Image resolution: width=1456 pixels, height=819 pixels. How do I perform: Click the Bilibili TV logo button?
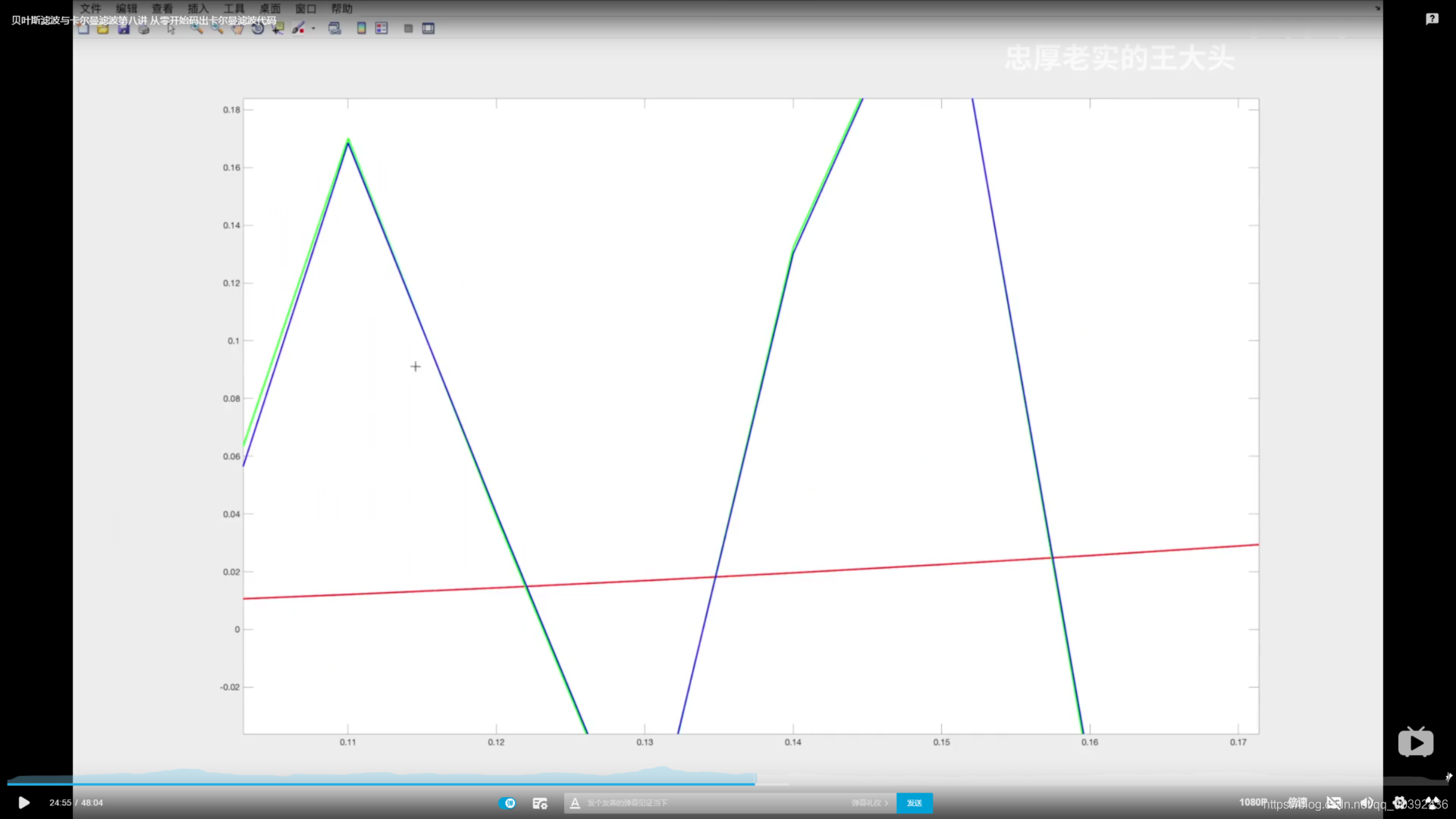point(1416,742)
